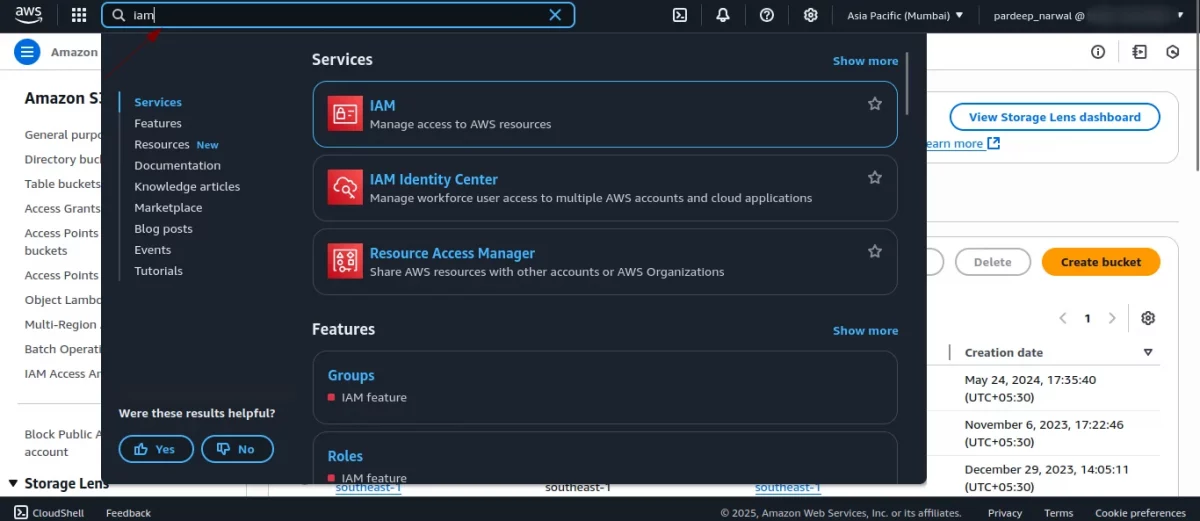Open Terms footer link

[x=1058, y=513]
